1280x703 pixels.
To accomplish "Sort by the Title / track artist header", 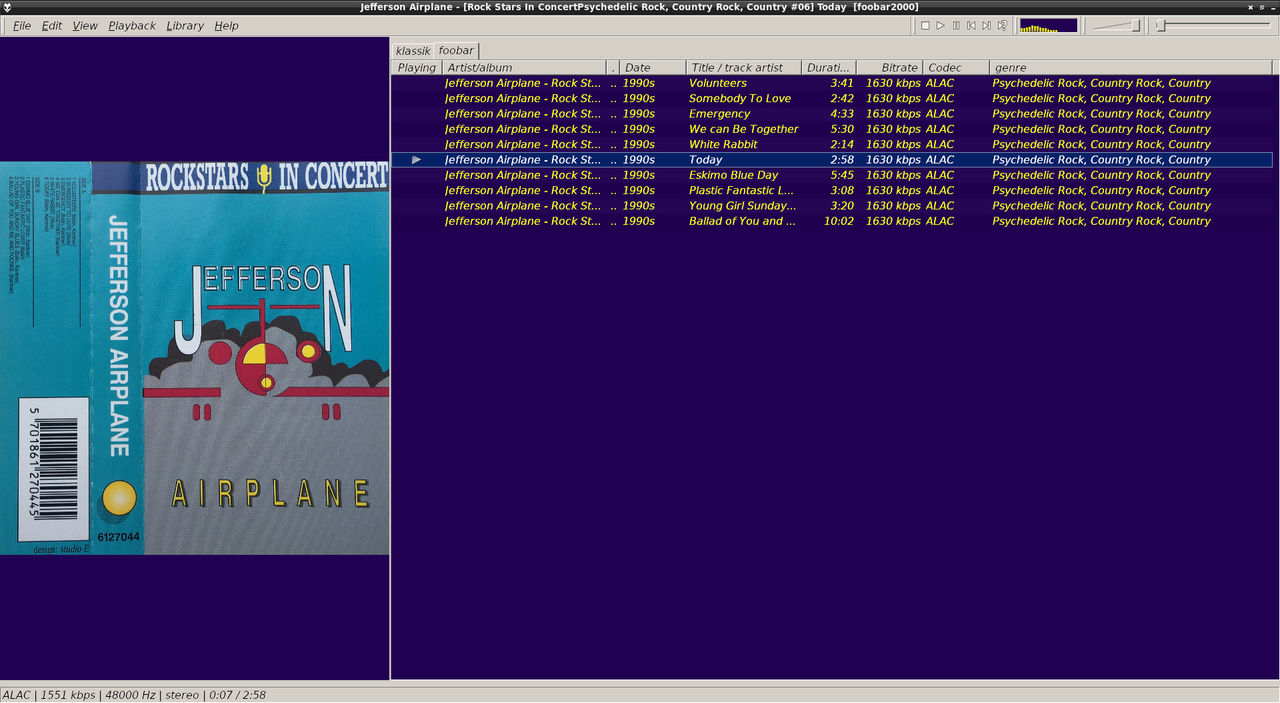I will click(x=744, y=67).
